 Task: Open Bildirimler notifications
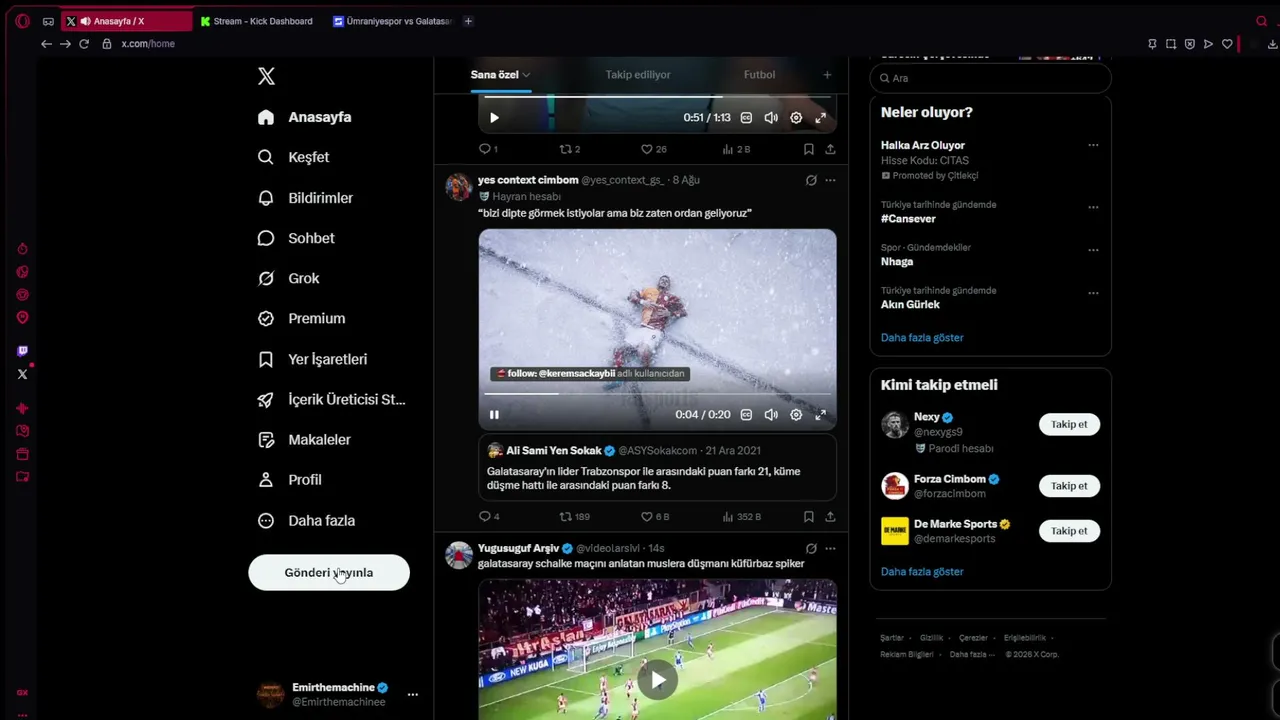click(306, 198)
